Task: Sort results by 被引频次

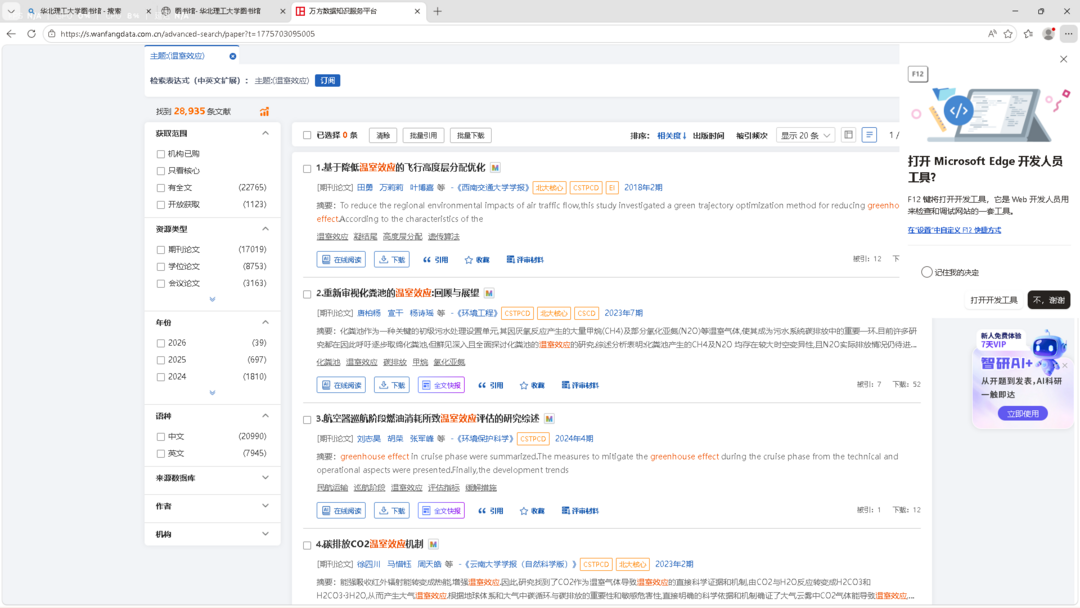Action: pos(751,136)
